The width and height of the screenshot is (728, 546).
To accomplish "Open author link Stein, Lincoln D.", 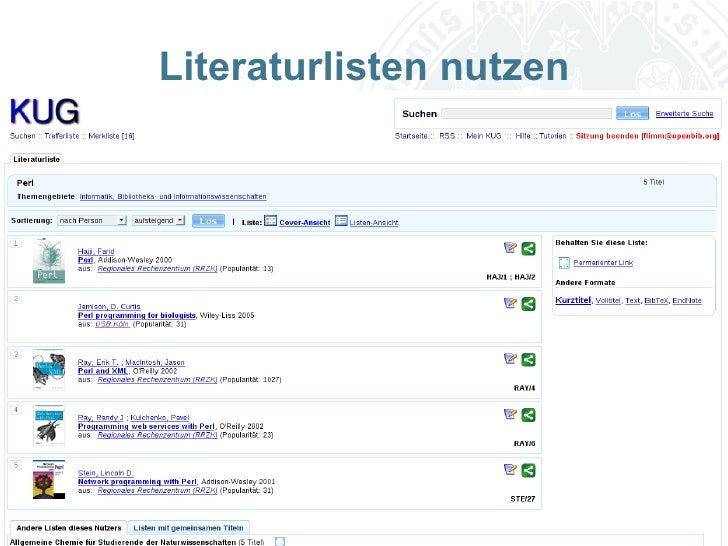I will (105, 473).
